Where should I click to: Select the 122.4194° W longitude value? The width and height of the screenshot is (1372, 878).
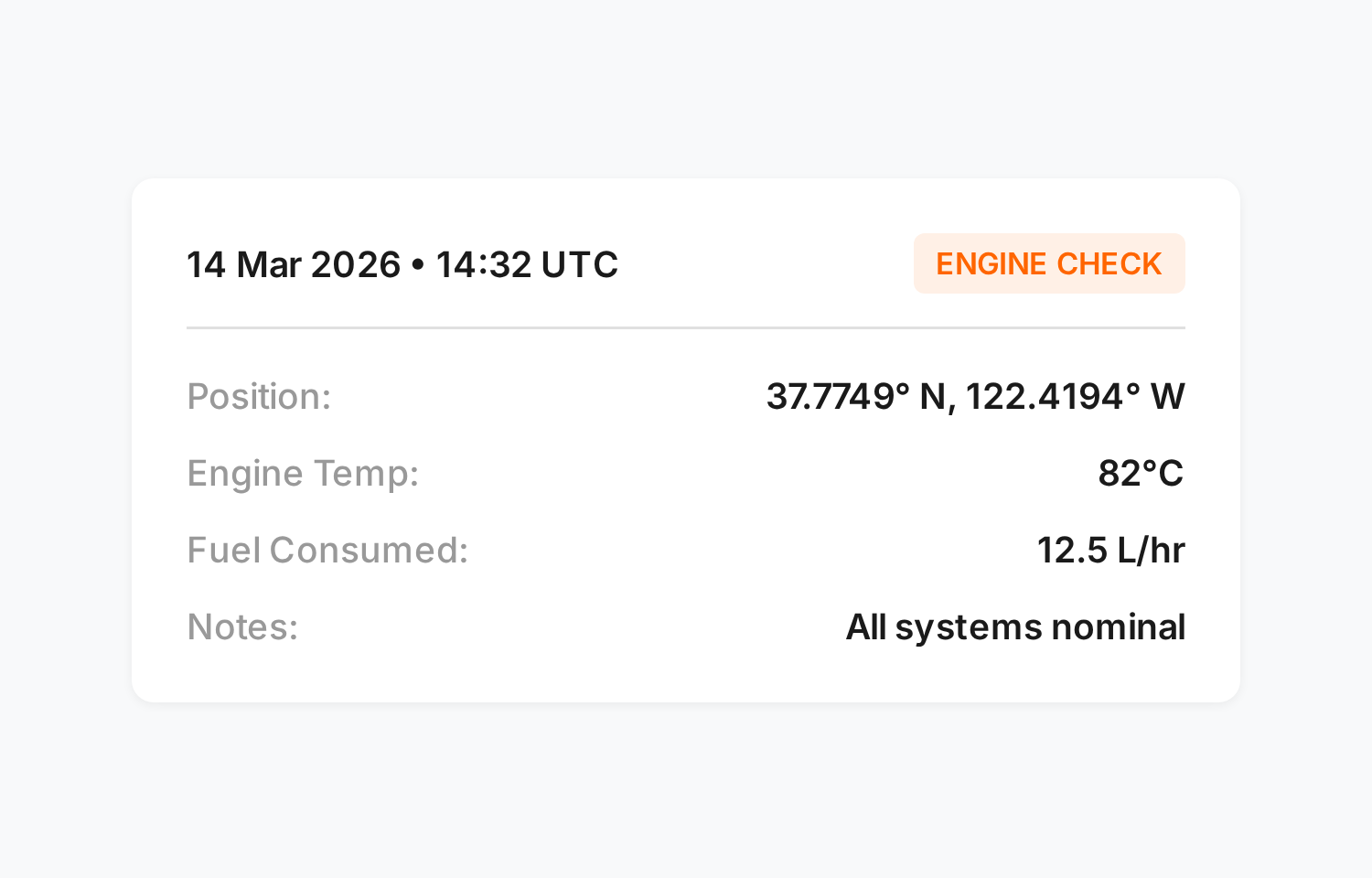(1076, 397)
